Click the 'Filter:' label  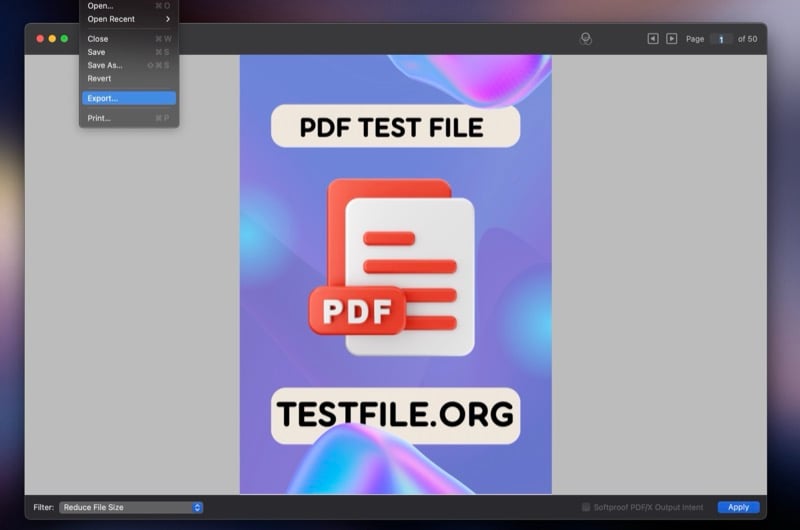coord(43,507)
